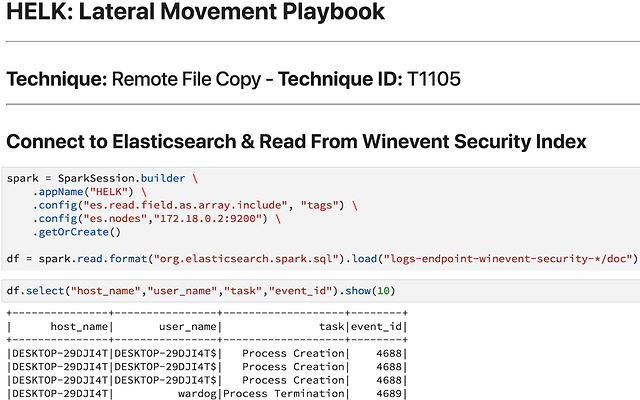Click the host_name cell in the wardog row
The height and width of the screenshot is (400, 640).
(x=60, y=393)
